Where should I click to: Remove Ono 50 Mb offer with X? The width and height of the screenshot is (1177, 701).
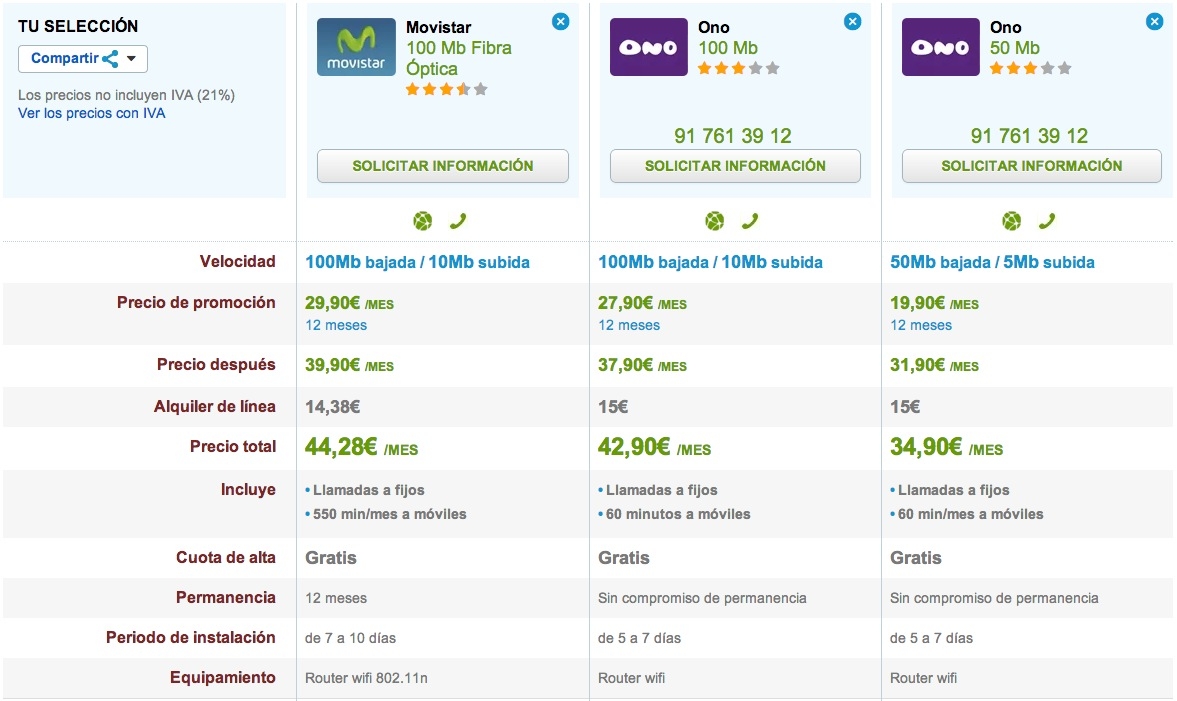pyautogui.click(x=1154, y=22)
